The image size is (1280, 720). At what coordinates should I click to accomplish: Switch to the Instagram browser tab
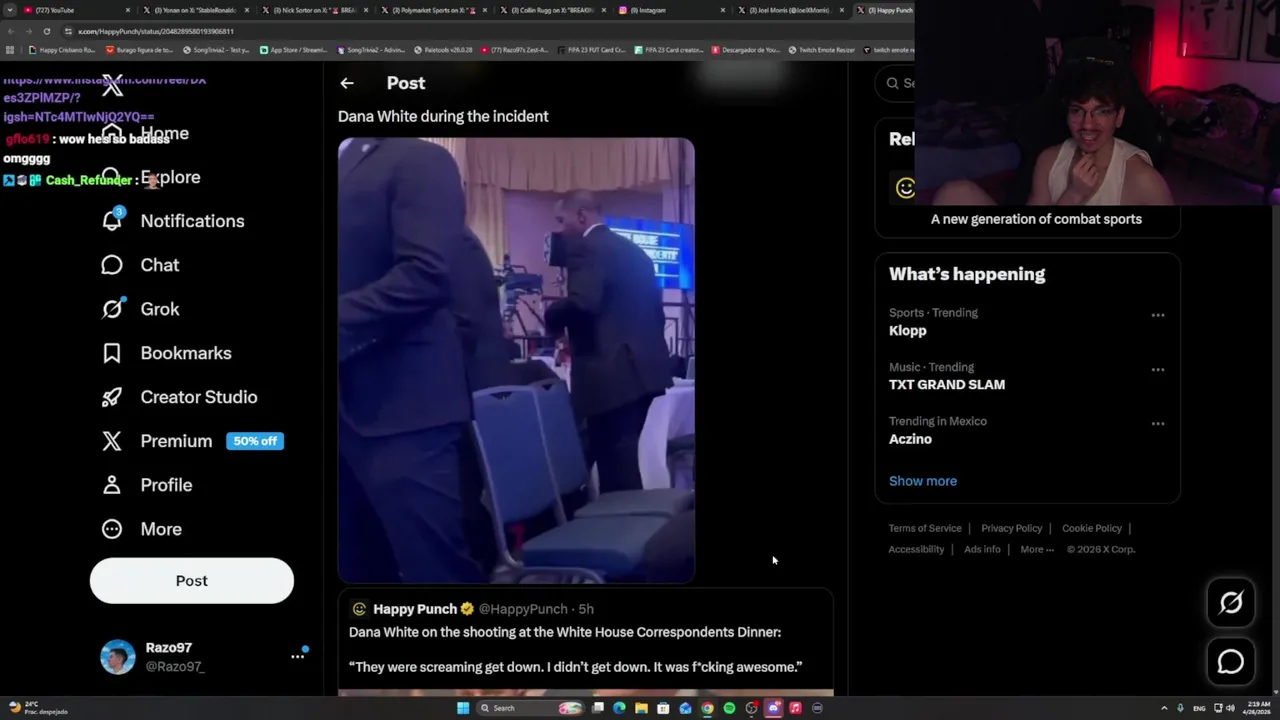tap(670, 10)
